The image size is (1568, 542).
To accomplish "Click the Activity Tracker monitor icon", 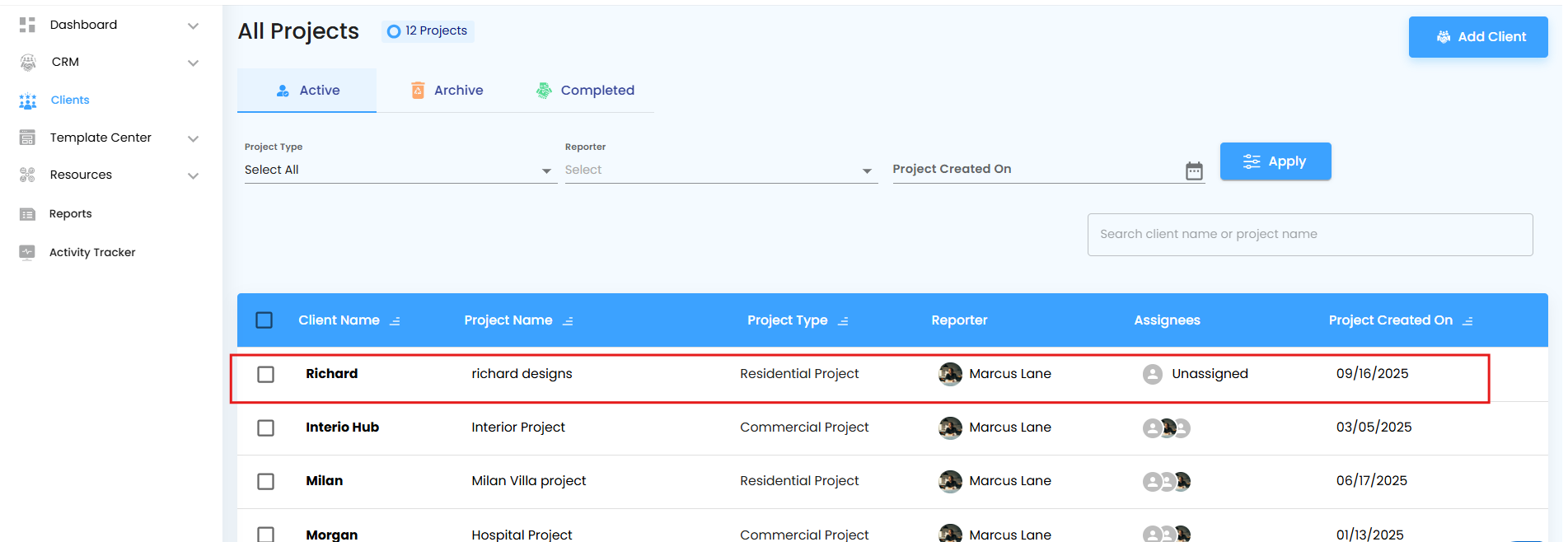I will pos(27,252).
